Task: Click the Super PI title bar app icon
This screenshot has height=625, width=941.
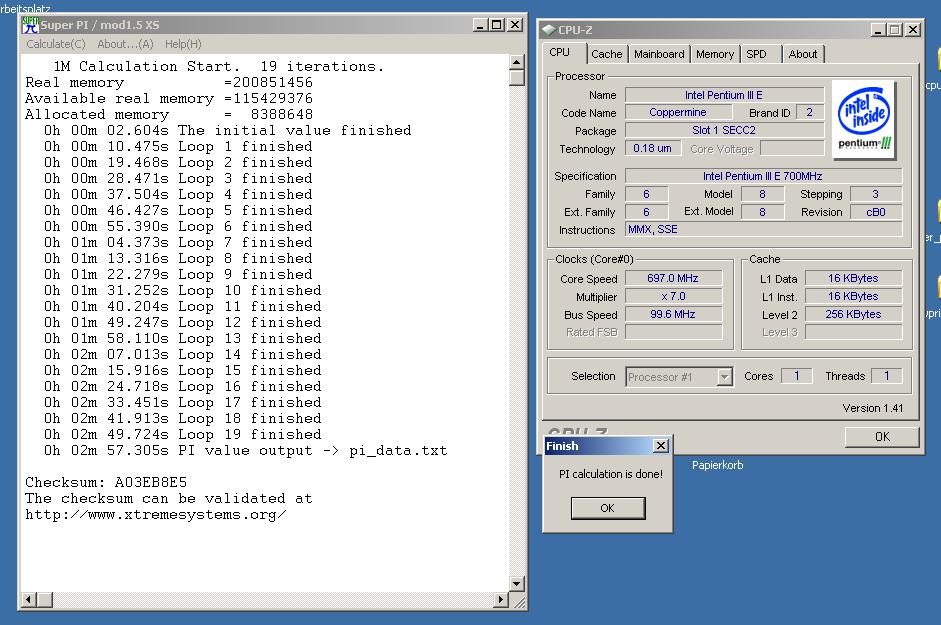Action: [30, 25]
